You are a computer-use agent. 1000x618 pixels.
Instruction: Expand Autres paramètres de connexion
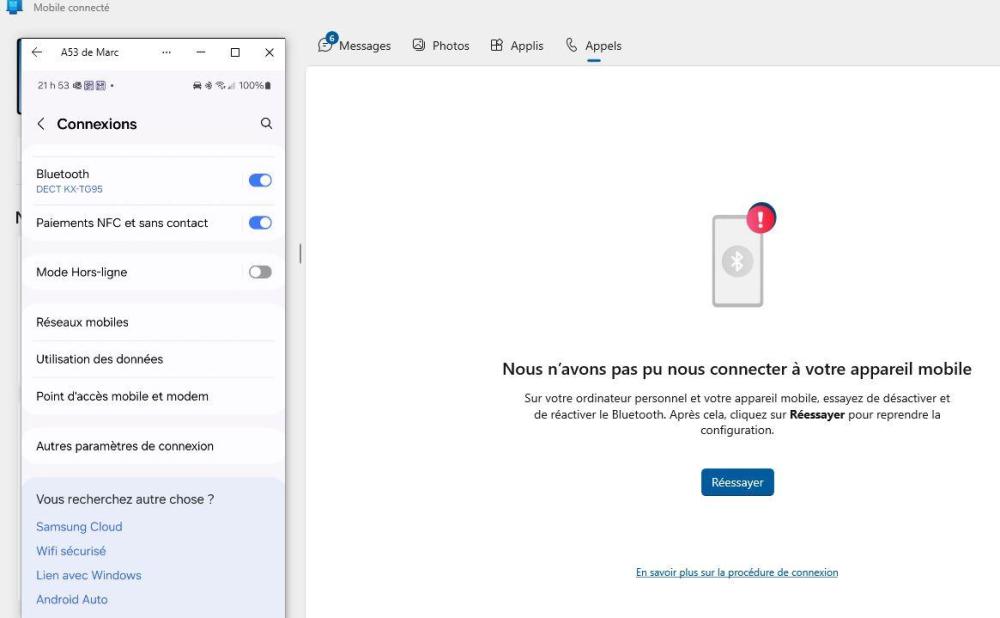coord(125,446)
